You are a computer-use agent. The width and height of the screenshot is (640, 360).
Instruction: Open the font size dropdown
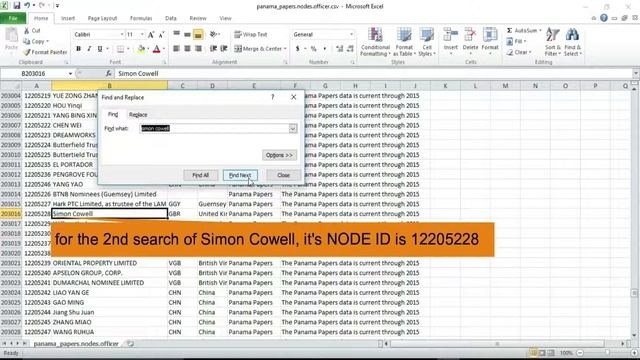pyautogui.click(x=142, y=35)
